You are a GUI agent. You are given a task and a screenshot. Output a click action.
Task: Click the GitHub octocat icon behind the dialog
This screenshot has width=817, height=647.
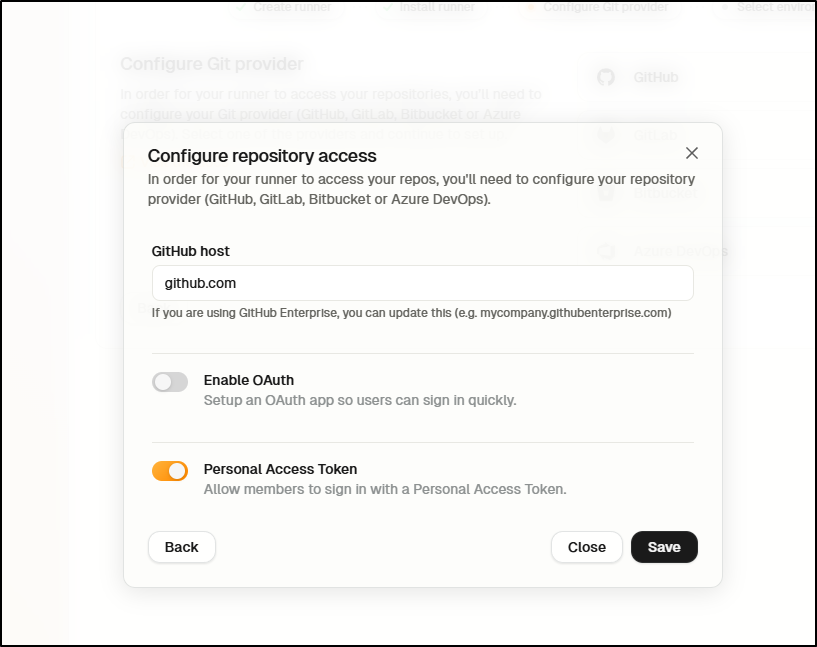pyautogui.click(x=606, y=78)
